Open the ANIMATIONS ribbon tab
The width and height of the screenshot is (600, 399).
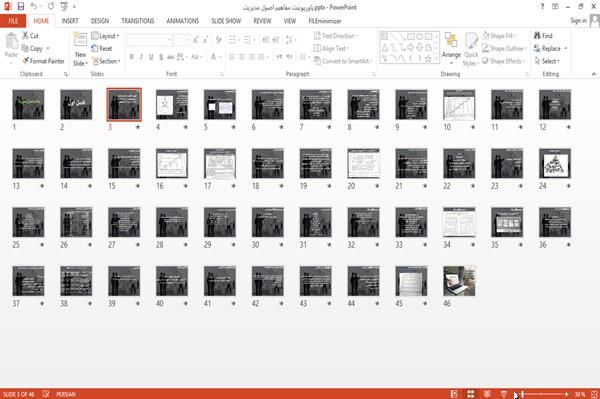[183, 21]
